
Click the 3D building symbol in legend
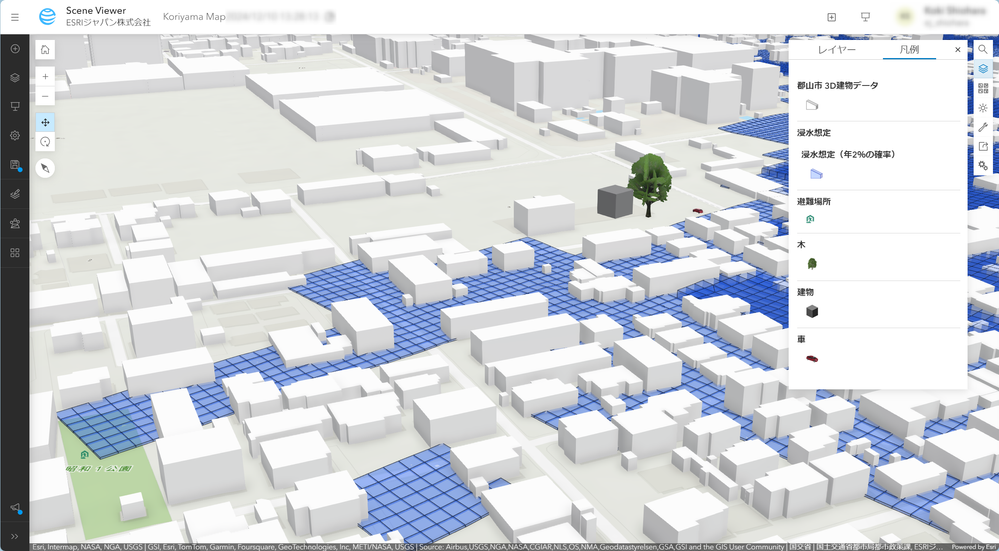pyautogui.click(x=812, y=106)
